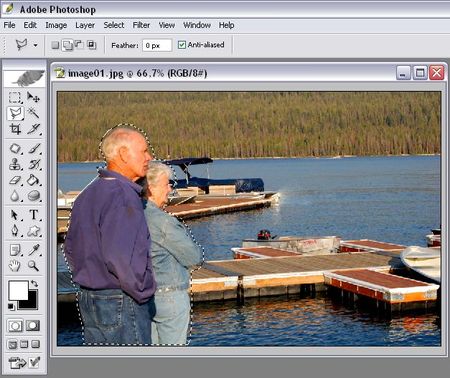Image resolution: width=450 pixels, height=378 pixels.
Task: Switch to Full Screen mode
Action: click(x=36, y=344)
